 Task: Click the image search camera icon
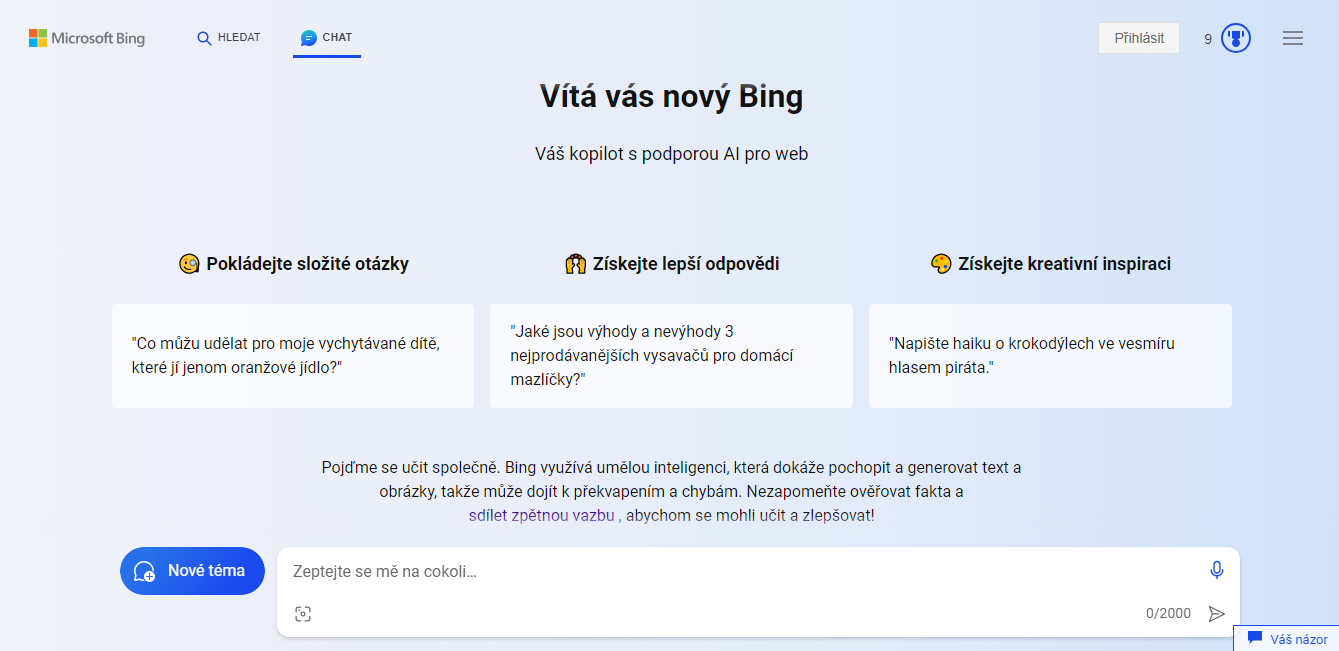[x=303, y=614]
